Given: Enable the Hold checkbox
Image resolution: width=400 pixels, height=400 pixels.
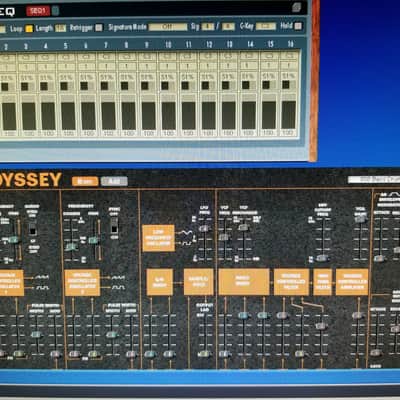Looking at the screenshot, I should [x=298, y=26].
